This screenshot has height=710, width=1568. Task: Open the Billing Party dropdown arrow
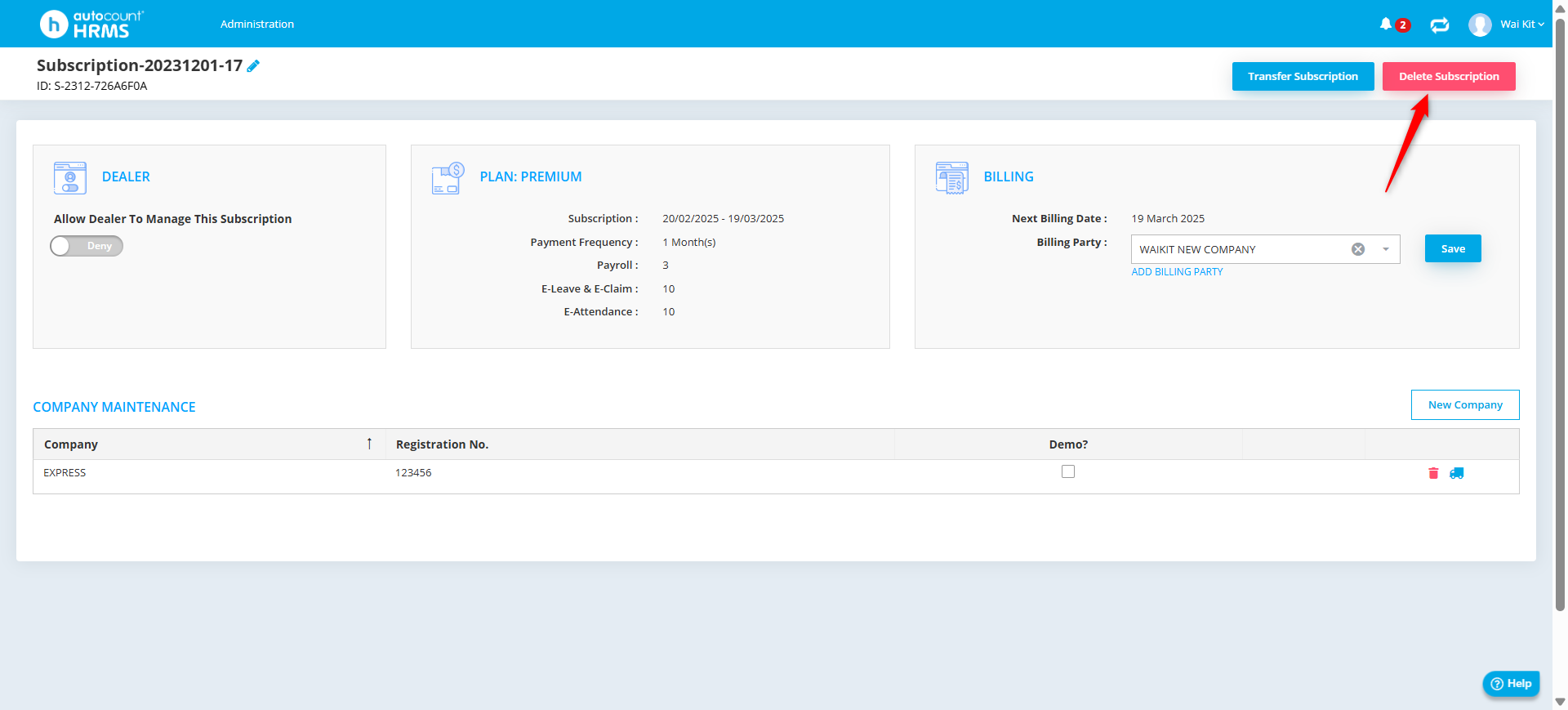[x=1386, y=249]
